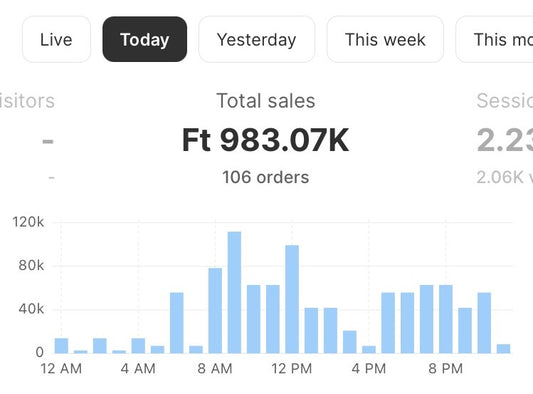Tap the 6 AM sales bar
Screen dimensions: 533x394
coord(177,323)
